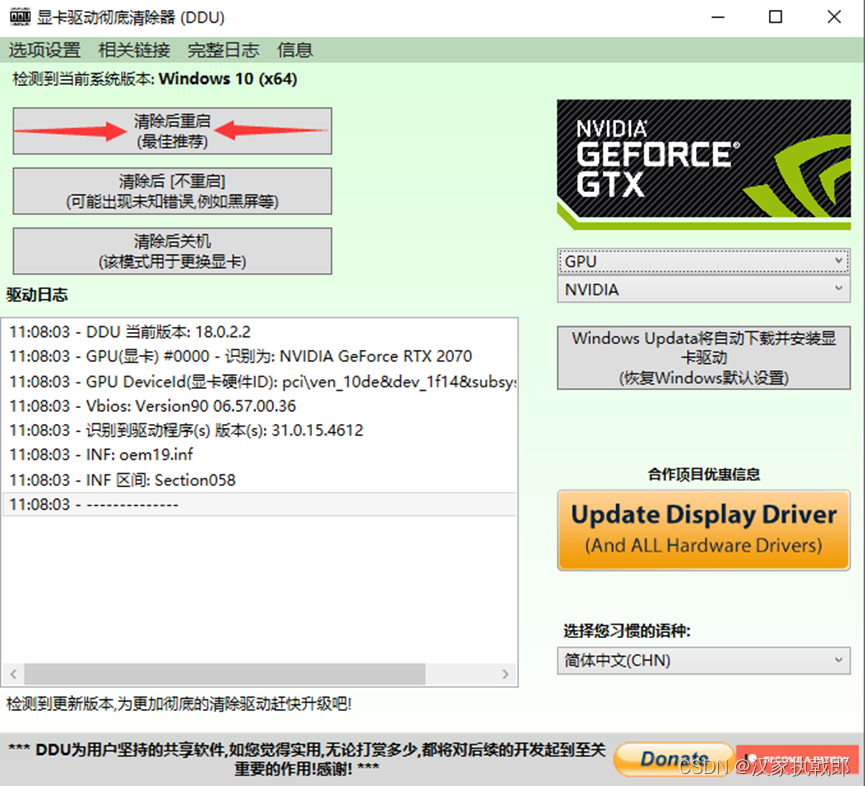
Task: Select log line 'DDU 当前版本: 18.0.2.2'
Action: click(259, 332)
